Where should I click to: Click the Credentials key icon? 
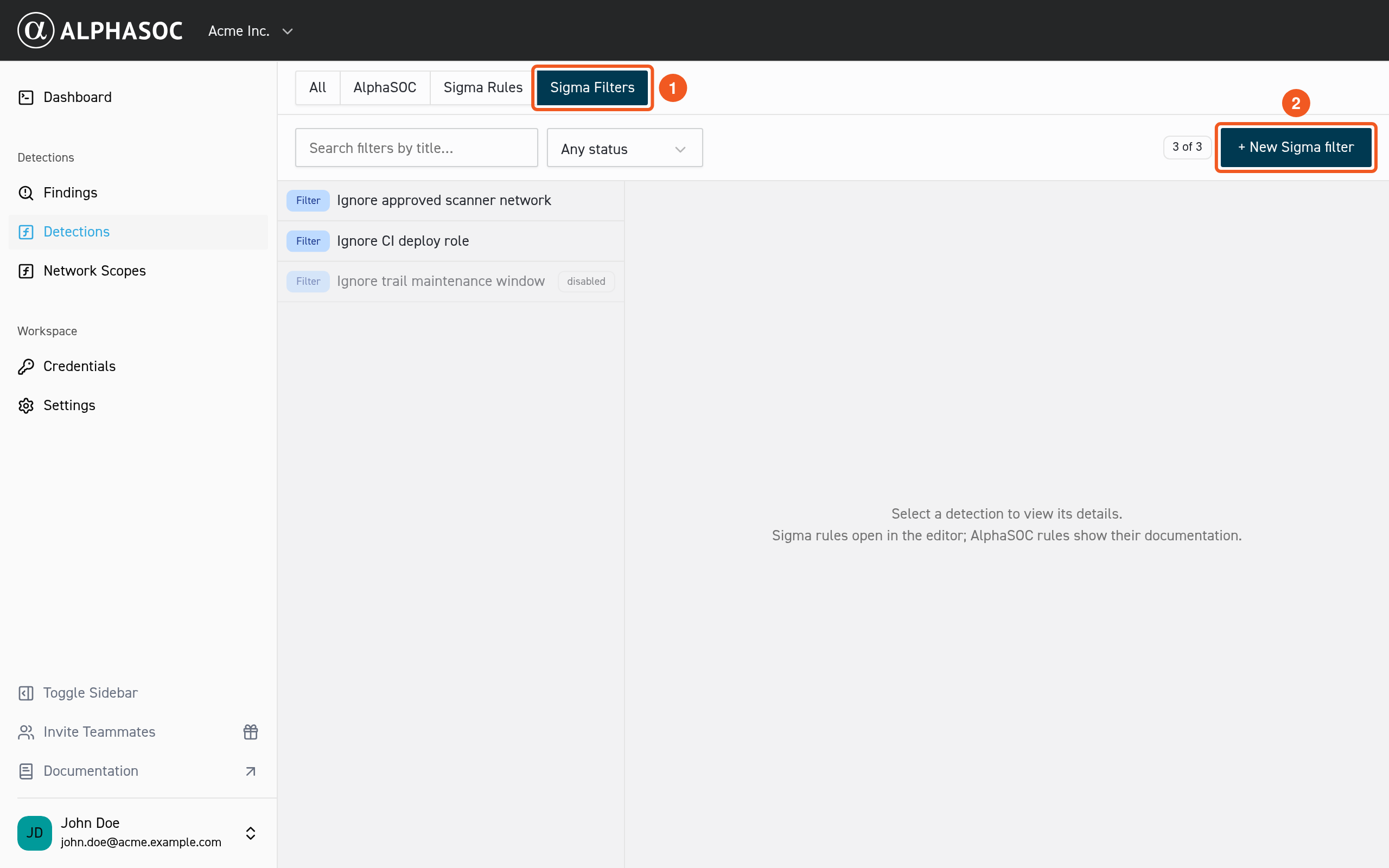26,366
